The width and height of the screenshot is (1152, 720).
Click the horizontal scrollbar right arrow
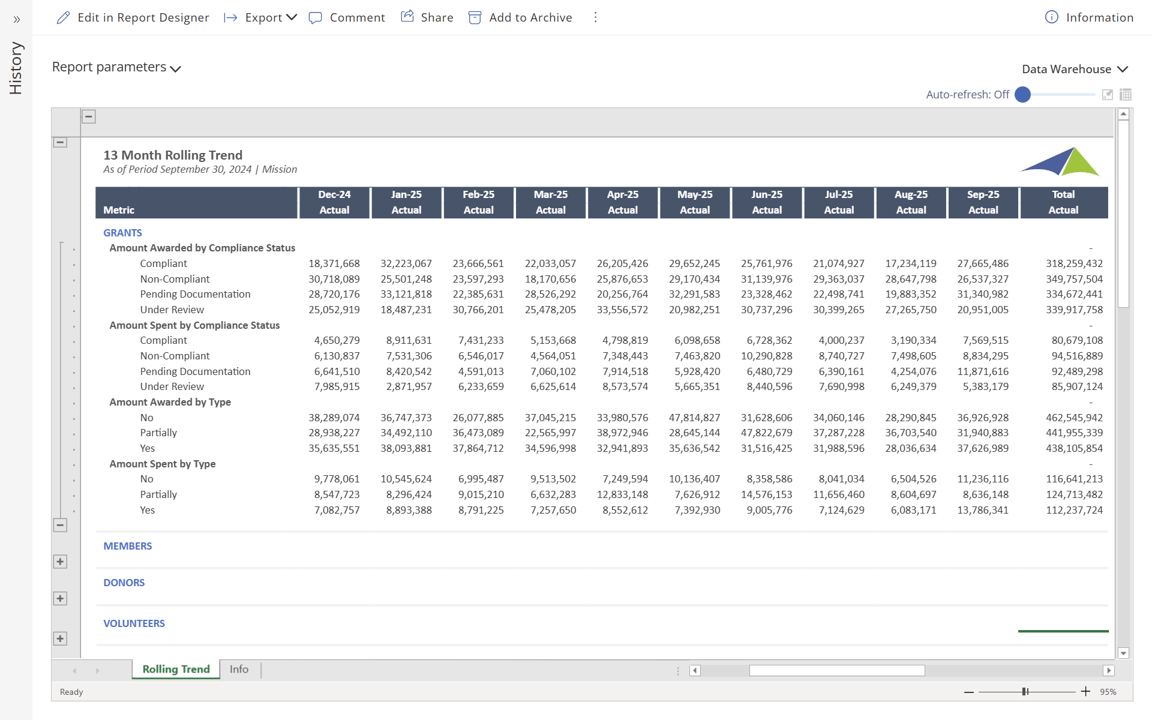[1109, 670]
